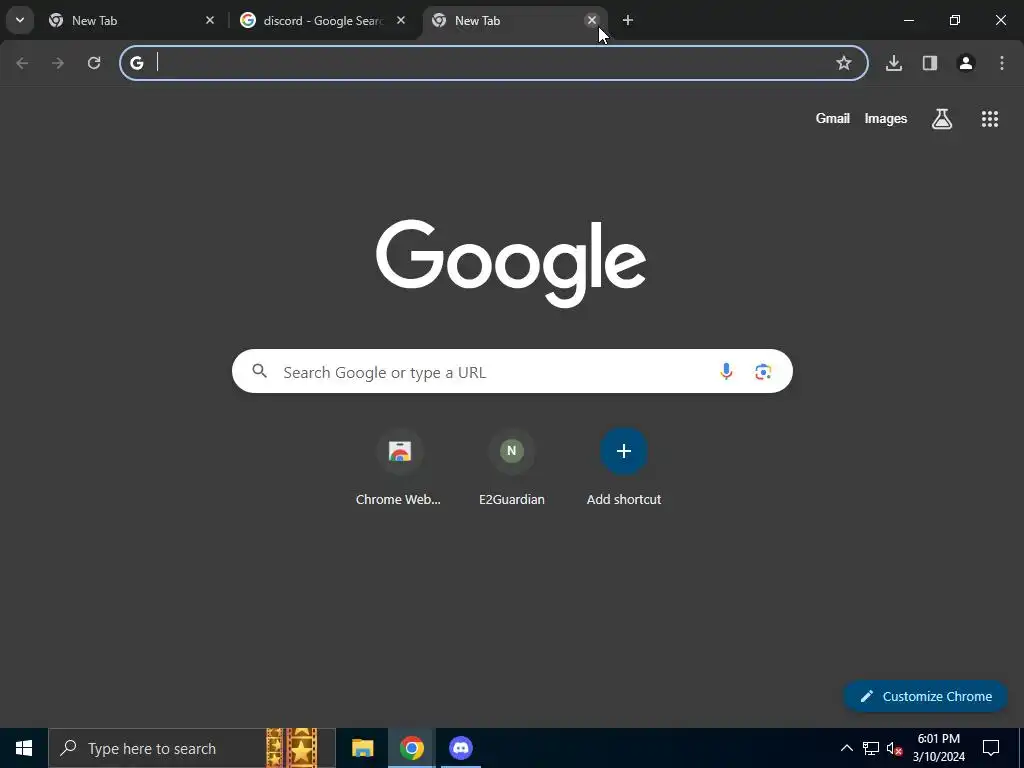1024x768 pixels.
Task: Open the Chrome Web Store shortcut
Action: [398, 468]
